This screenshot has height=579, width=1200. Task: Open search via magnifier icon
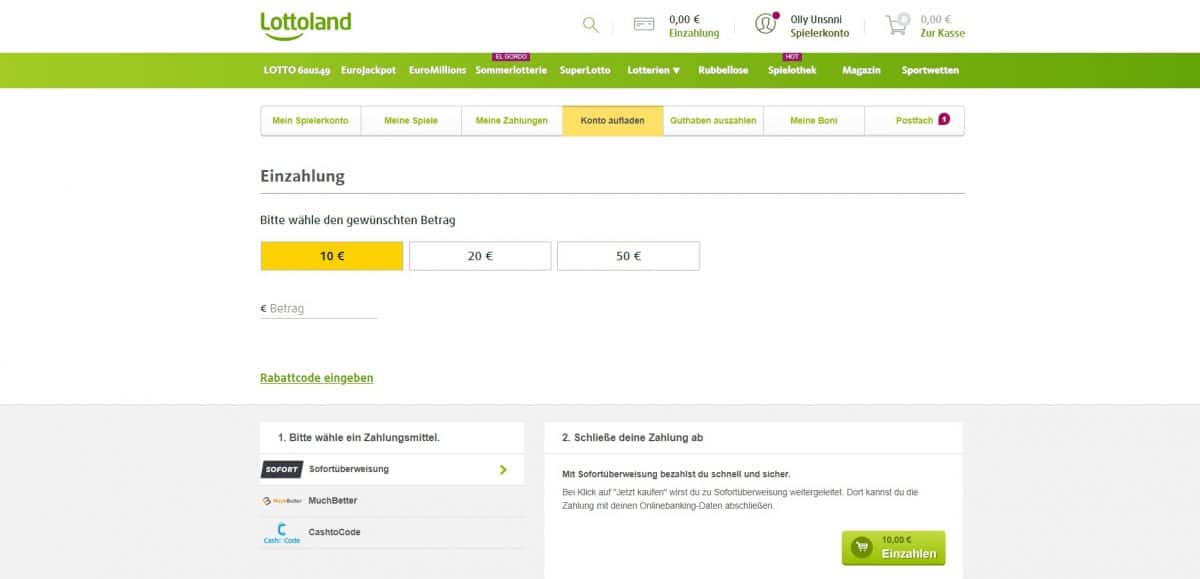pos(590,25)
